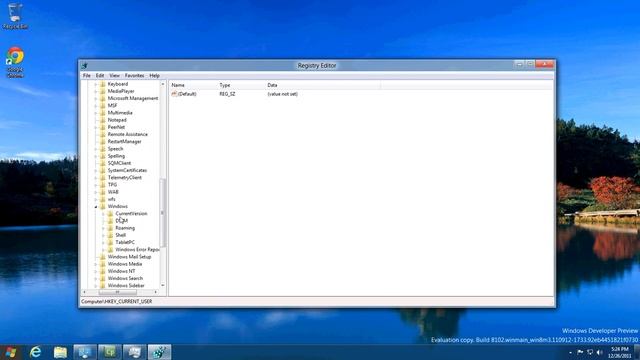The image size is (640, 360).
Task: Expand the Windows Media key
Action: pos(96,264)
